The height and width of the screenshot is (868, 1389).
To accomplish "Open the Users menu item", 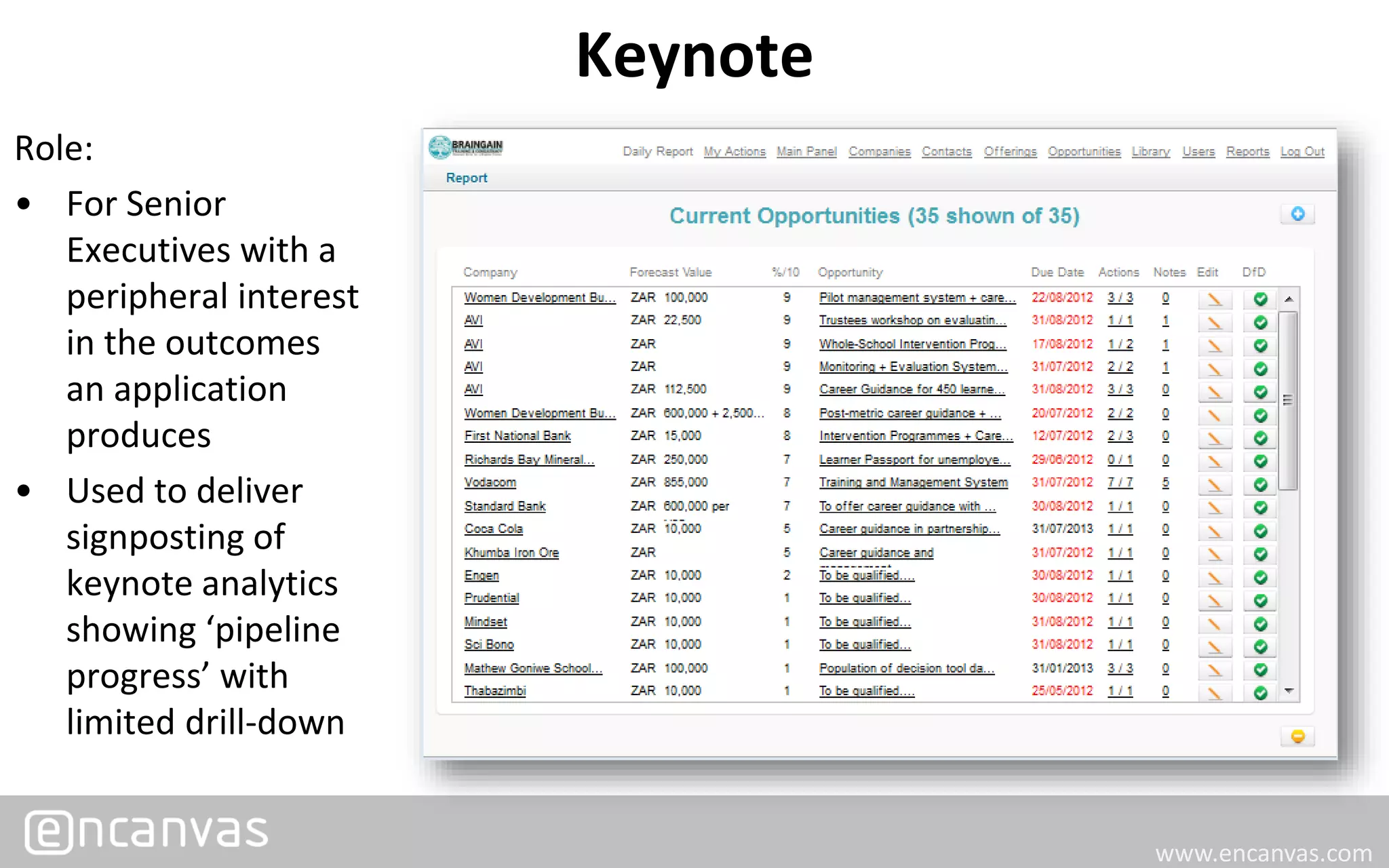I will pyautogui.click(x=1198, y=152).
